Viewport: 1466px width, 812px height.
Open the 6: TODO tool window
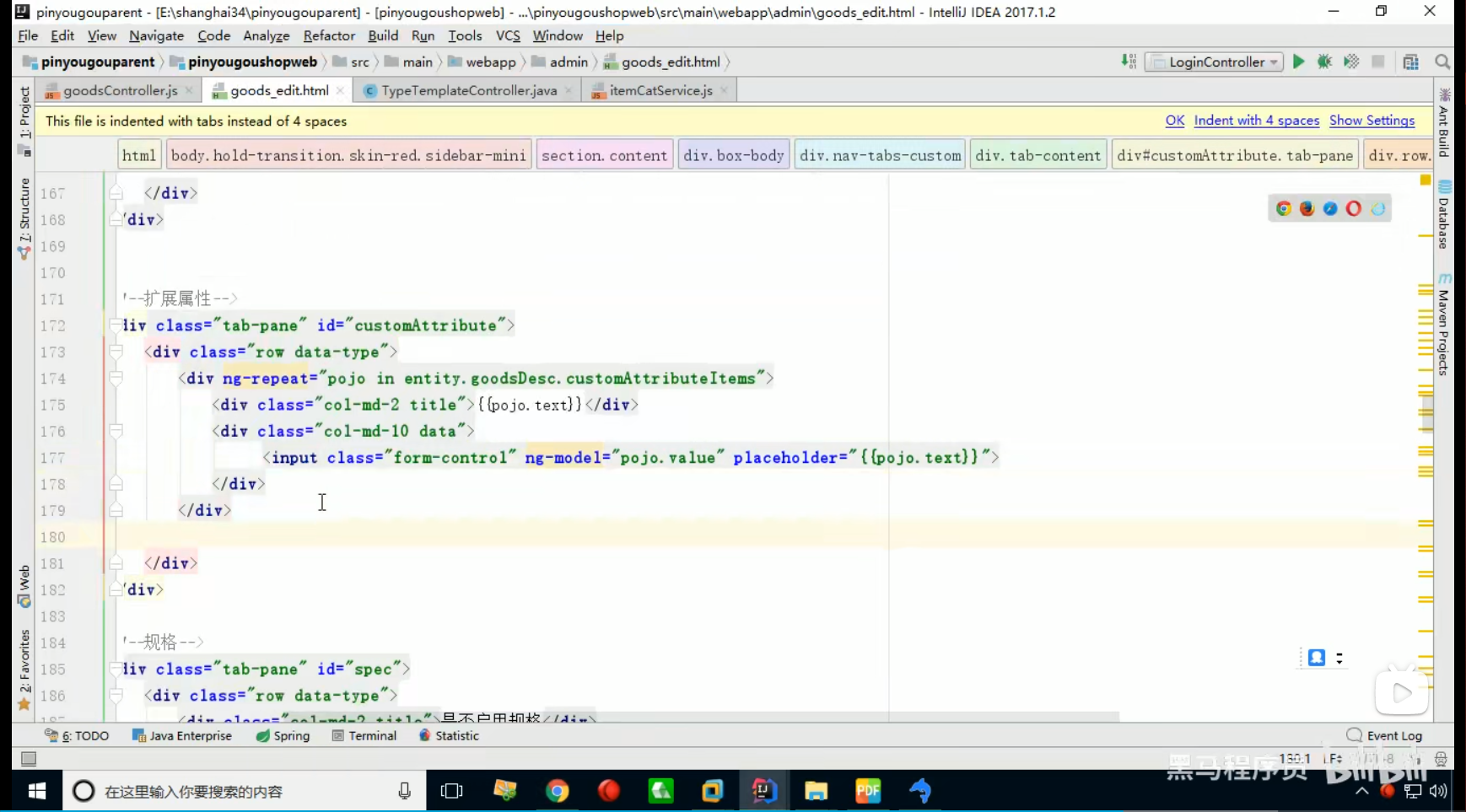click(78, 735)
